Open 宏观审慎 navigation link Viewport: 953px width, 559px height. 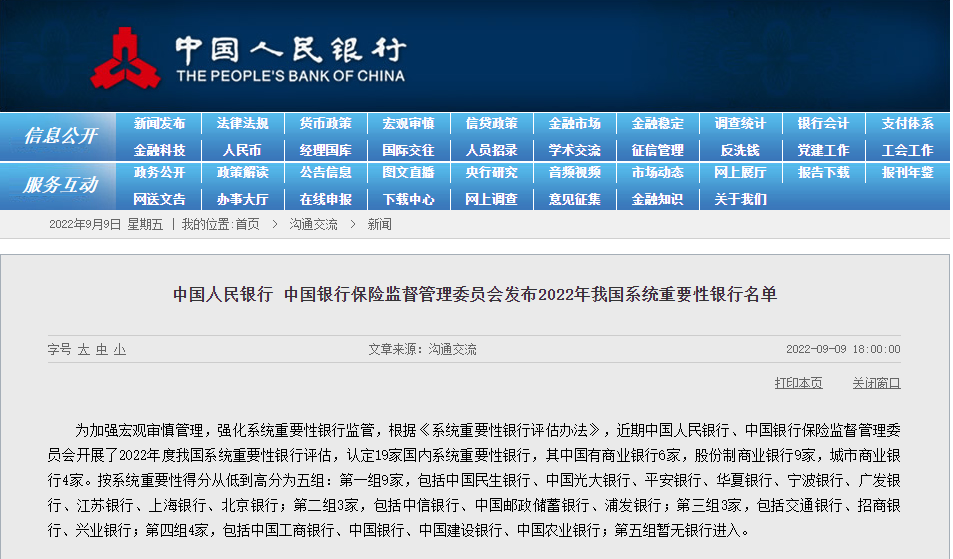[x=408, y=123]
